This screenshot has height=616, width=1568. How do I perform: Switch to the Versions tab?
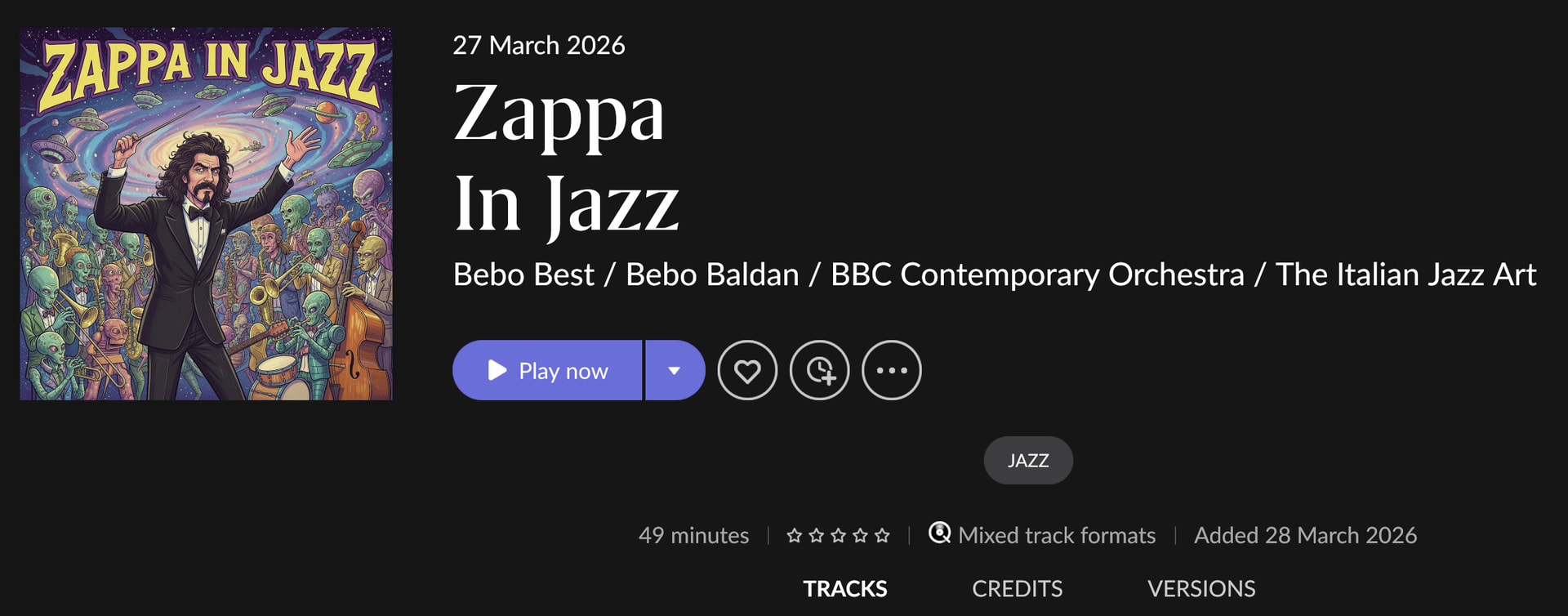(1200, 589)
